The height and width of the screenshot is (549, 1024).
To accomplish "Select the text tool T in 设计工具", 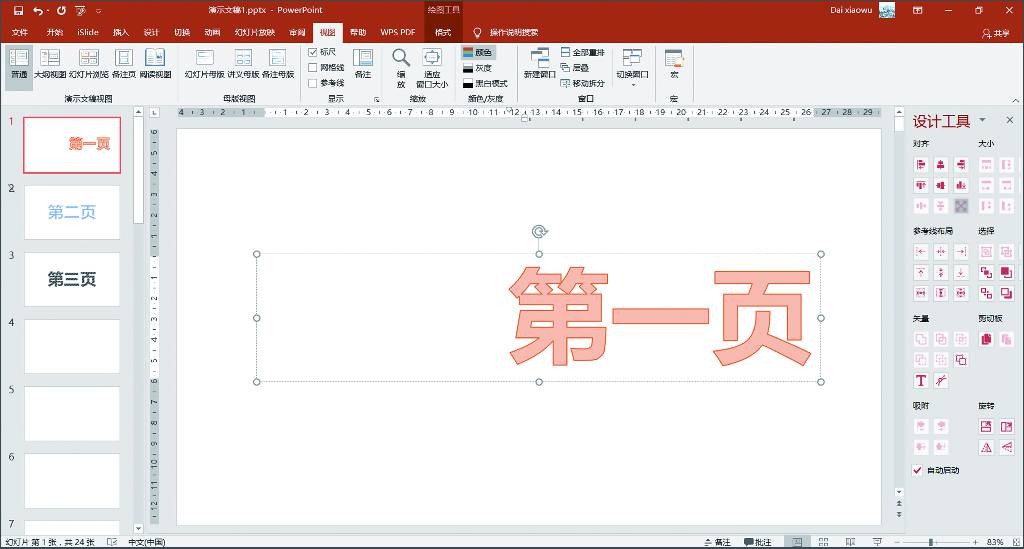I will [921, 381].
